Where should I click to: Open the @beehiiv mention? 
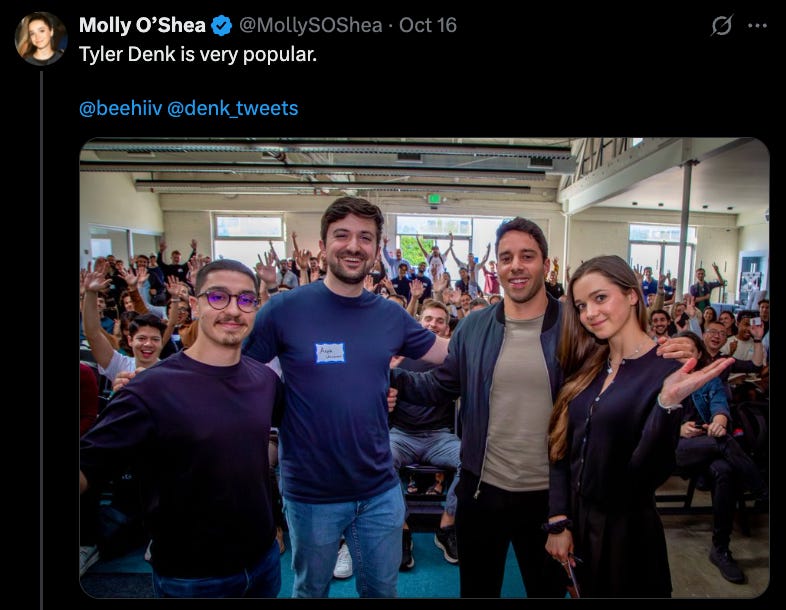[x=121, y=108]
